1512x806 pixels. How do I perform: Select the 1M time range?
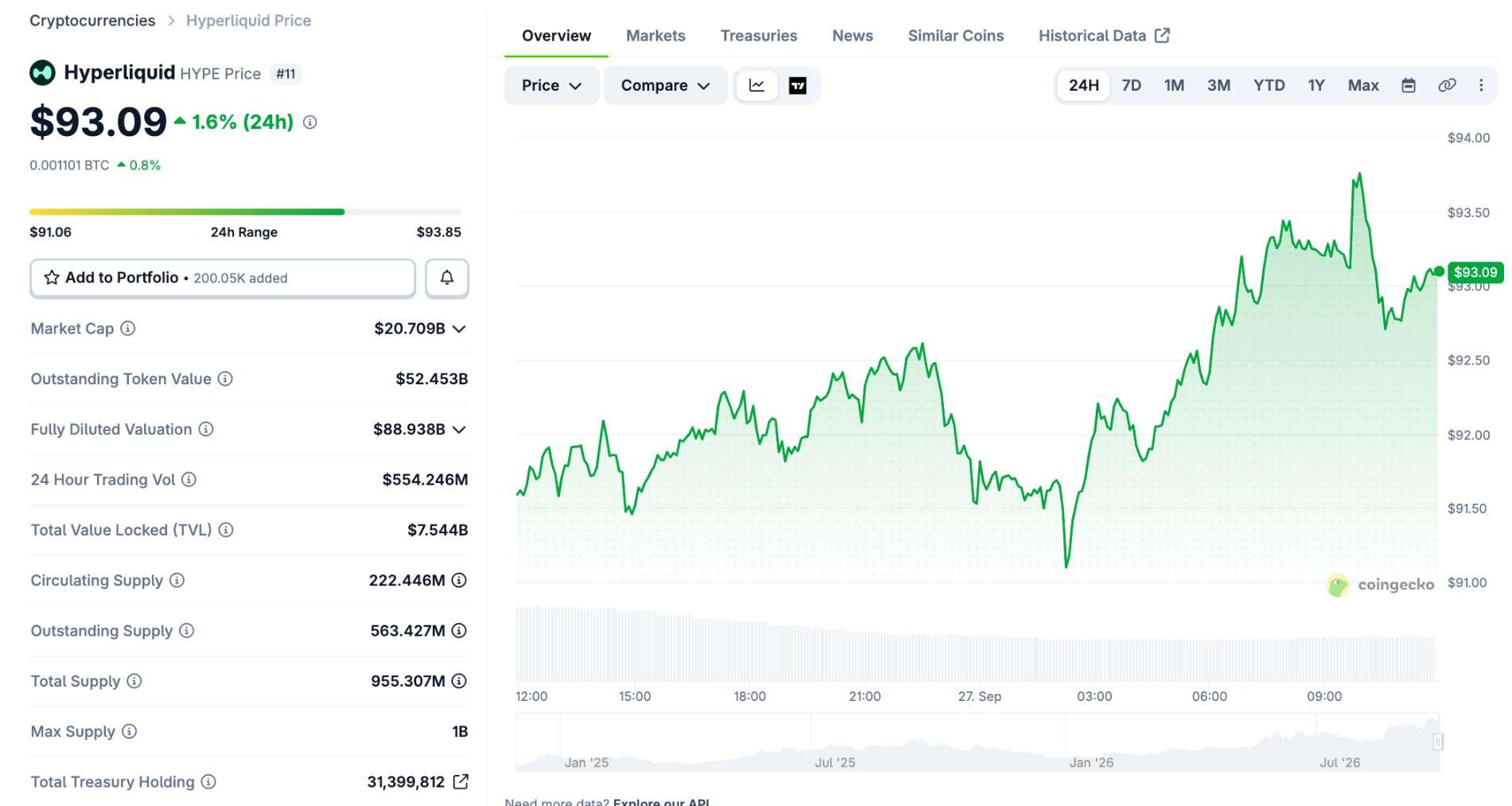[x=1175, y=86]
